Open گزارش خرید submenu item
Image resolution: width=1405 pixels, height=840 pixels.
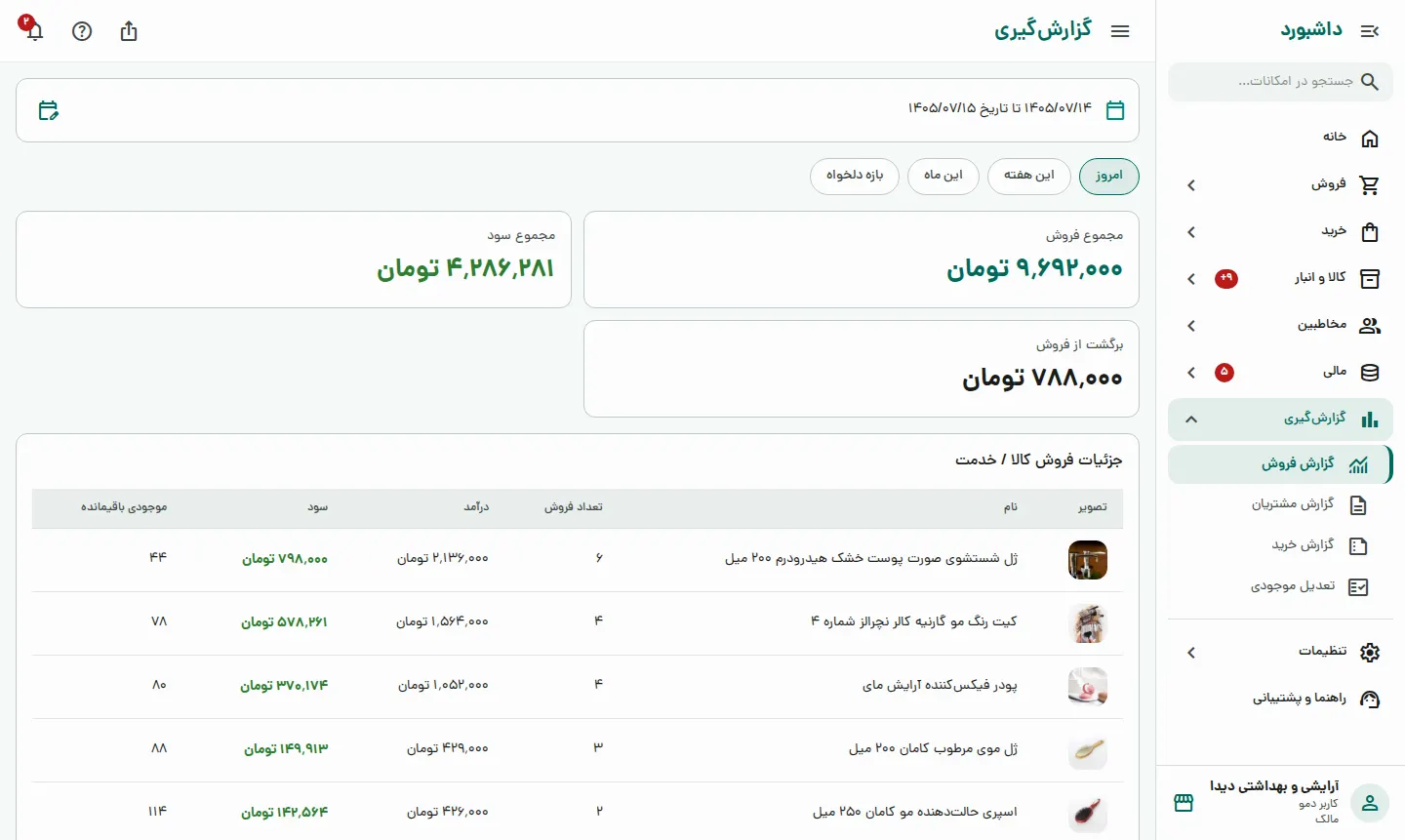click(1280, 546)
